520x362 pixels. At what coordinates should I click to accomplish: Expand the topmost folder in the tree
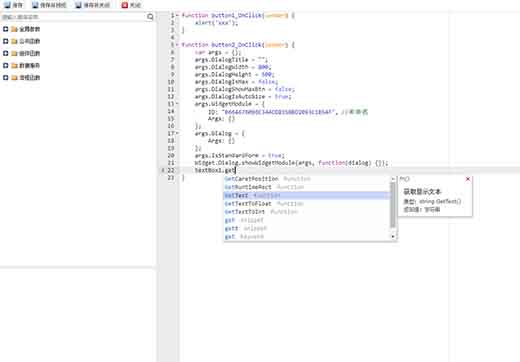coord(5,29)
